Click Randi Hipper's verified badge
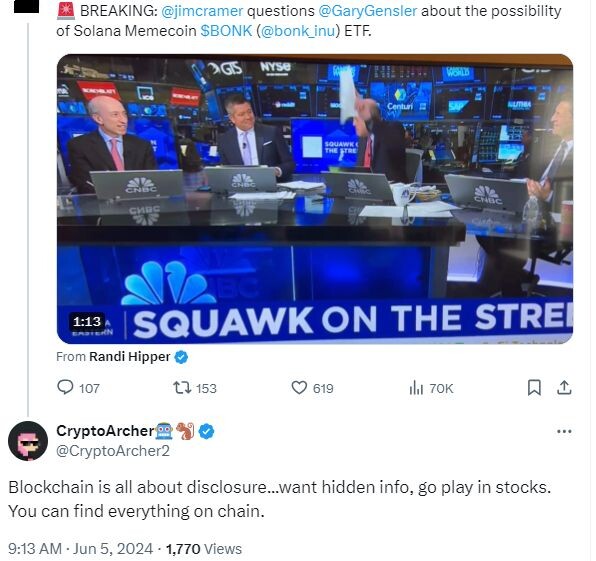Viewport: 596px width, 561px height. [181, 357]
